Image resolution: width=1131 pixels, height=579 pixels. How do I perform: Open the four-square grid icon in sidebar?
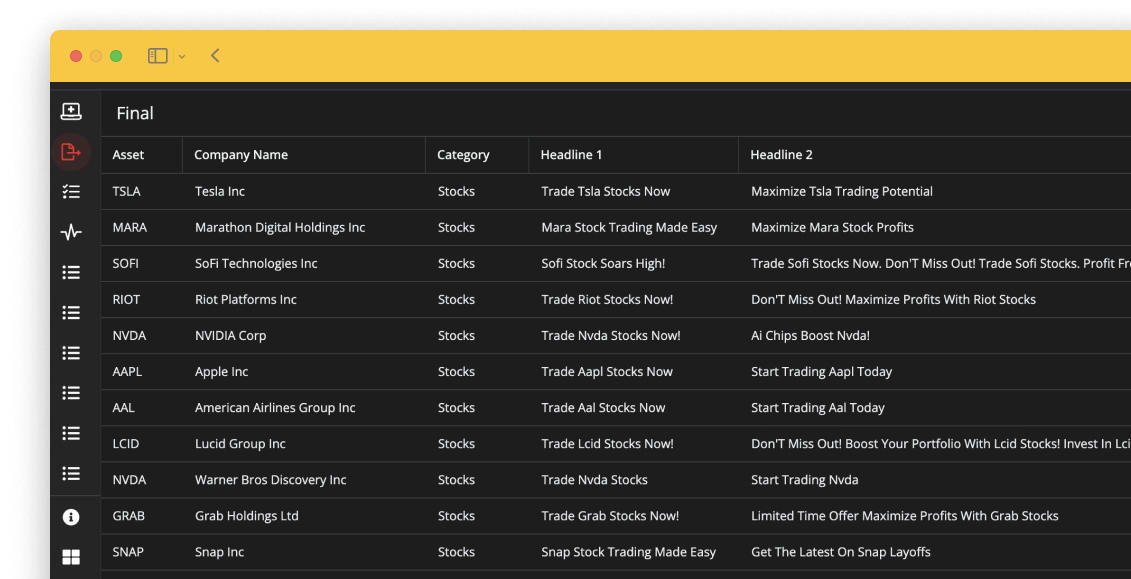click(x=71, y=557)
